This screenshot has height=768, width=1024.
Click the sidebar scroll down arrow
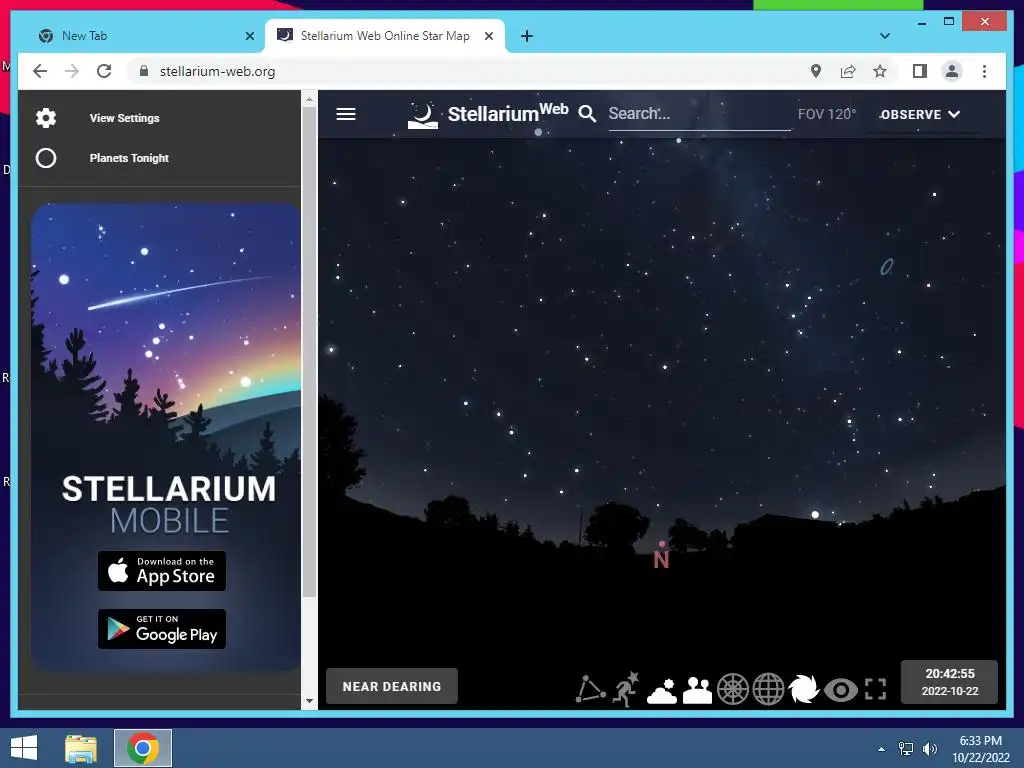pos(309,701)
